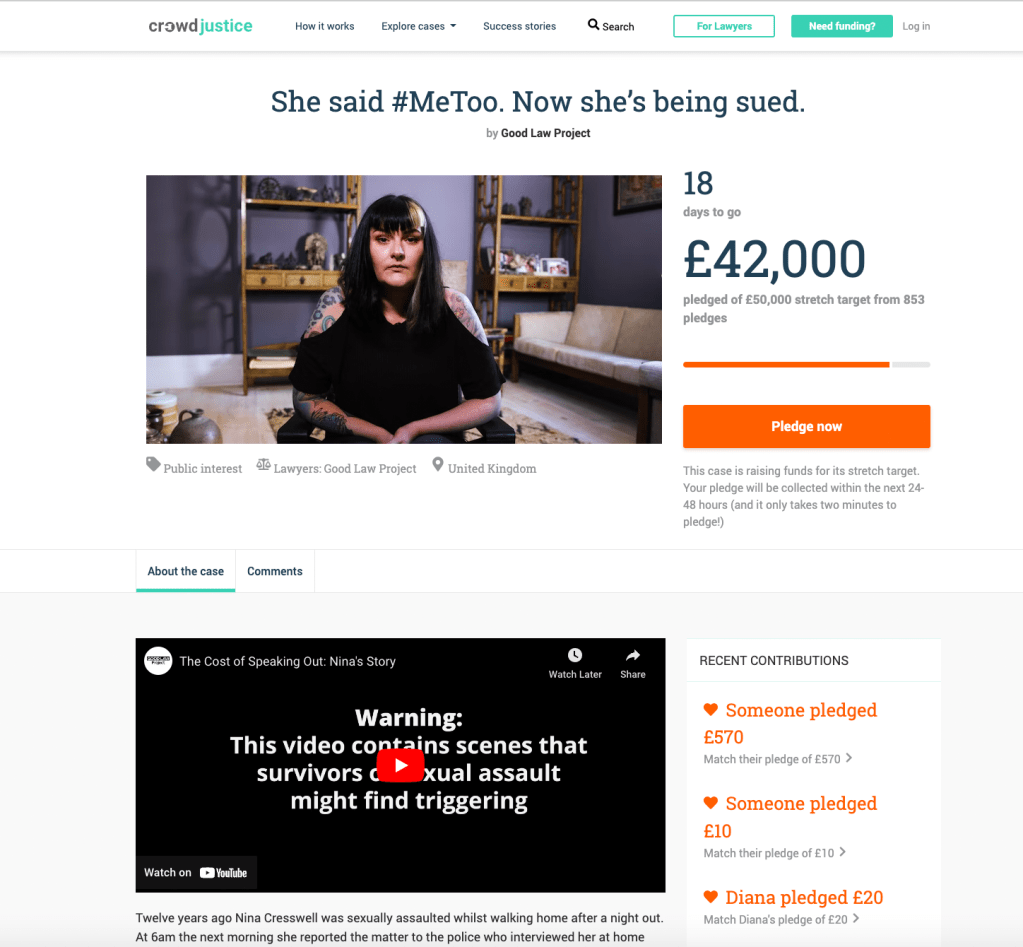Expand Match their pledge of £10
Image resolution: width=1023 pixels, height=947 pixels.
774,852
